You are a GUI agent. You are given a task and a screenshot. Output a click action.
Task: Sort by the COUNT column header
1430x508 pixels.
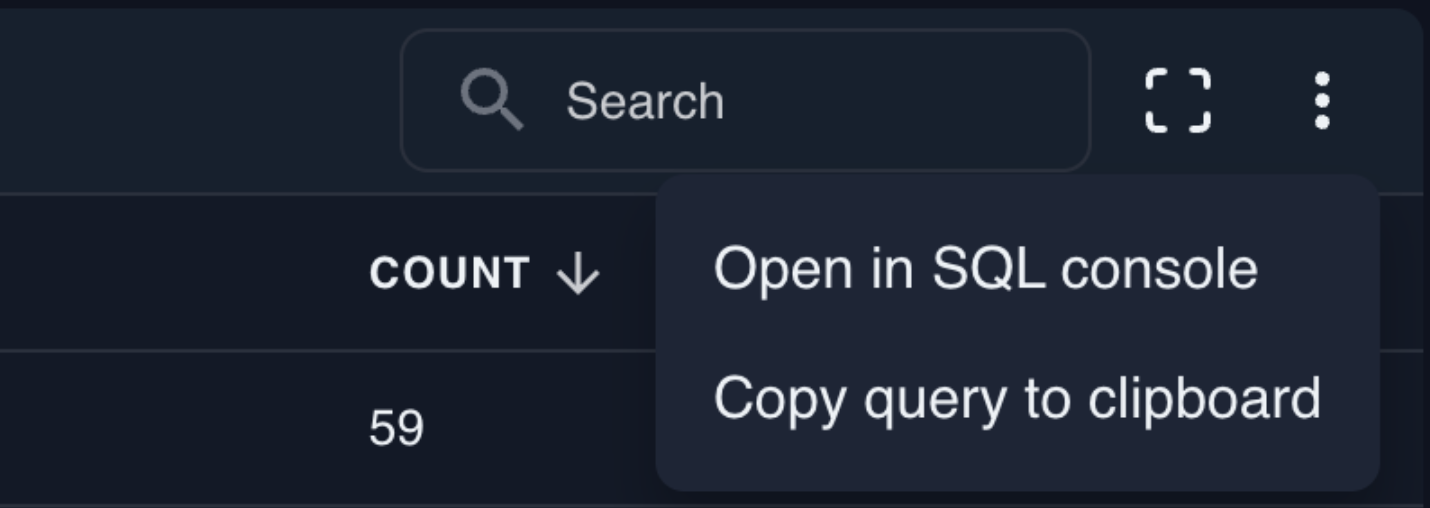(x=450, y=274)
